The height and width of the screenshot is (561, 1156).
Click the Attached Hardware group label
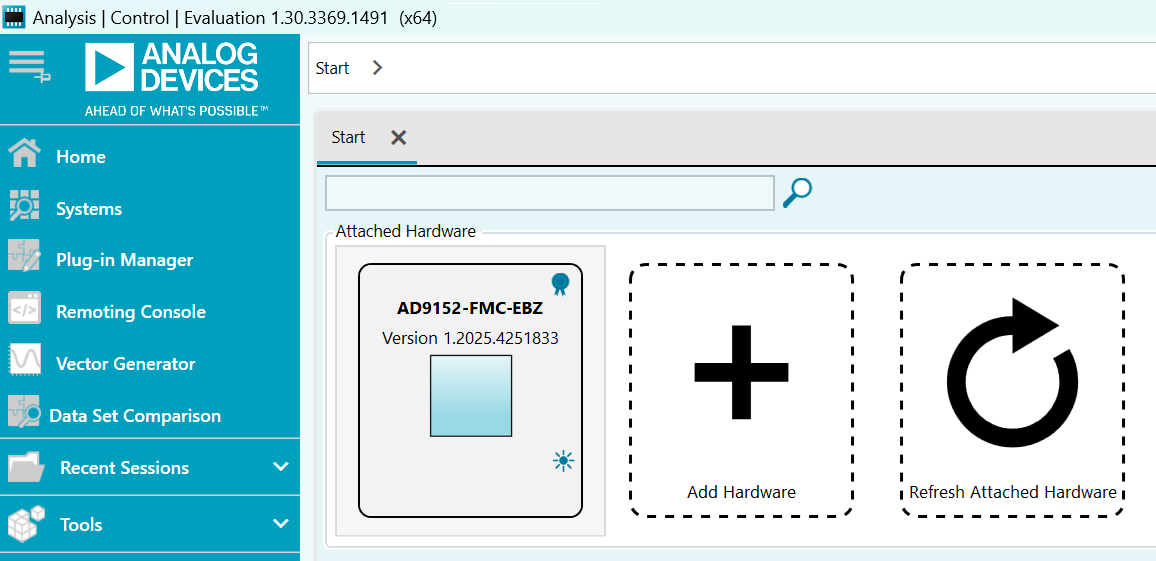click(405, 231)
